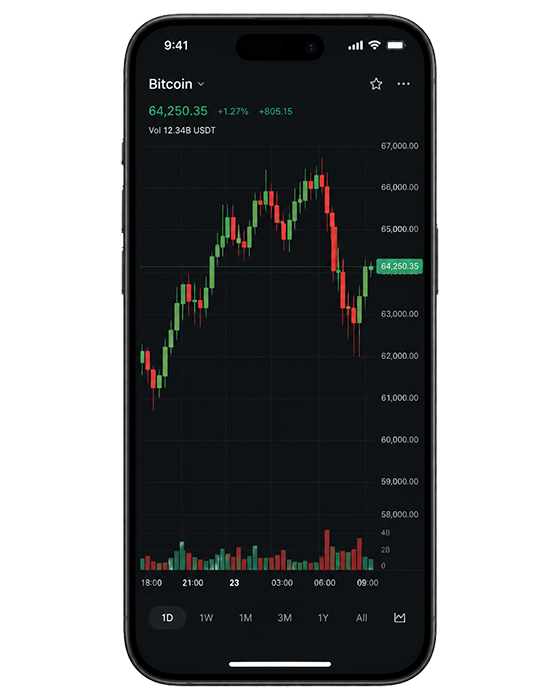Tap the Vol 12.34B USDT text
This screenshot has height=700, width=560.
pyautogui.click(x=182, y=130)
